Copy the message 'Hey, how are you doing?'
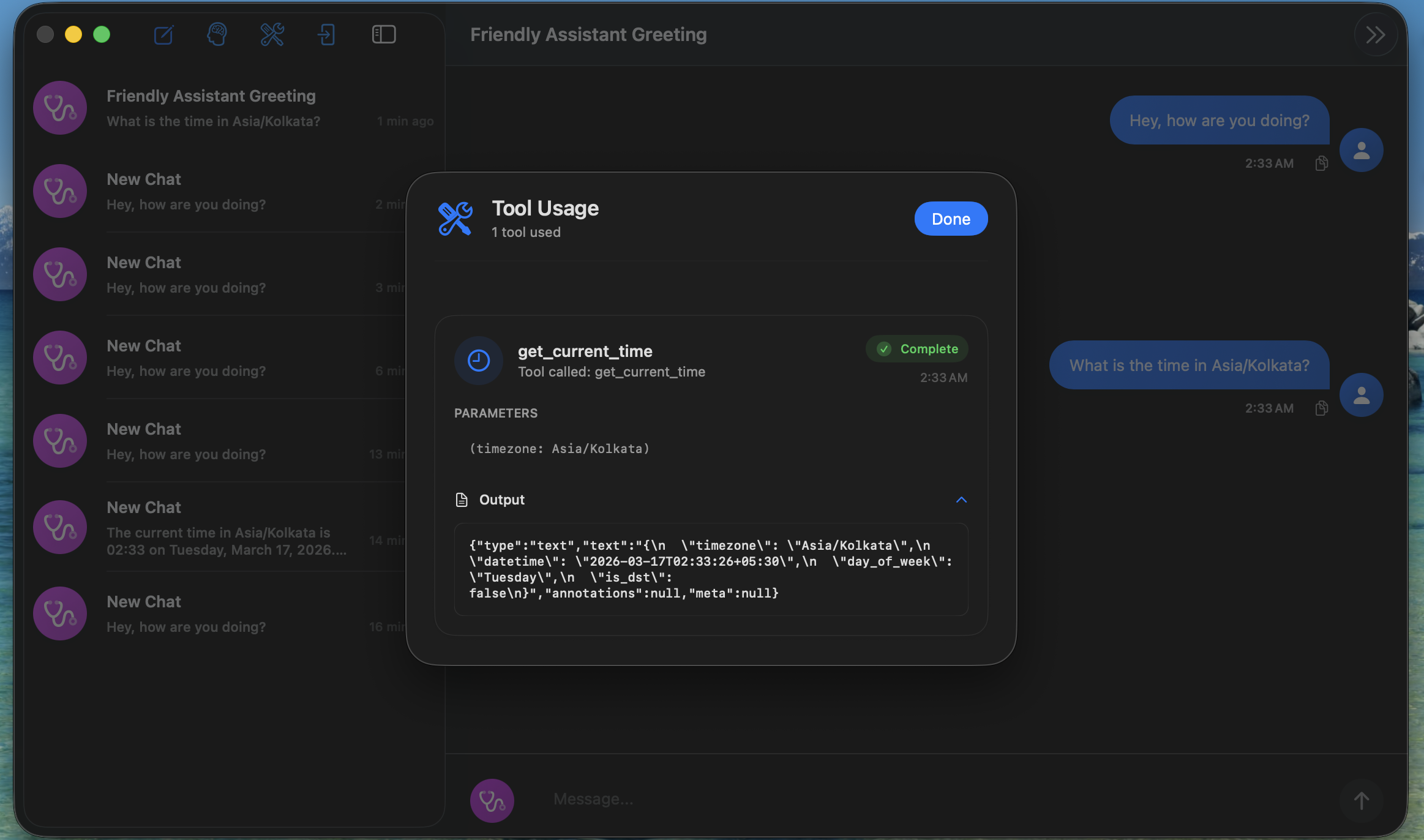 coord(1322,163)
